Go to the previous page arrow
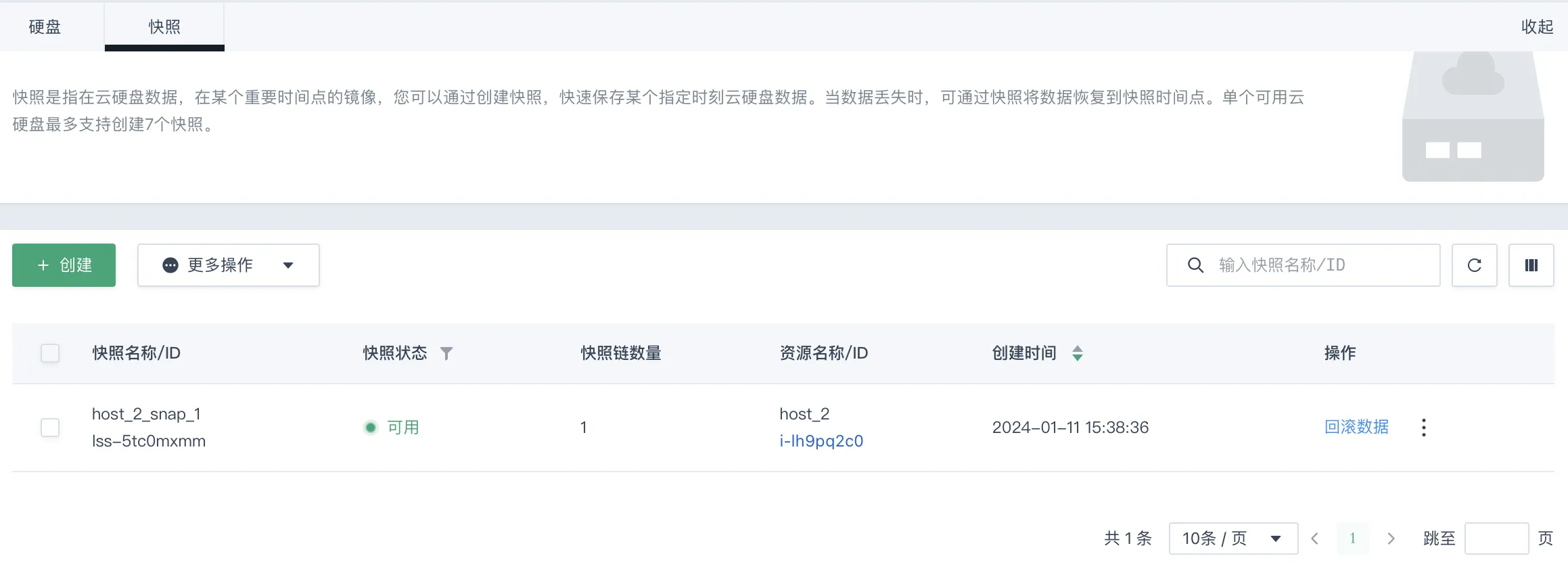This screenshot has height=571, width=1568. click(x=1315, y=539)
